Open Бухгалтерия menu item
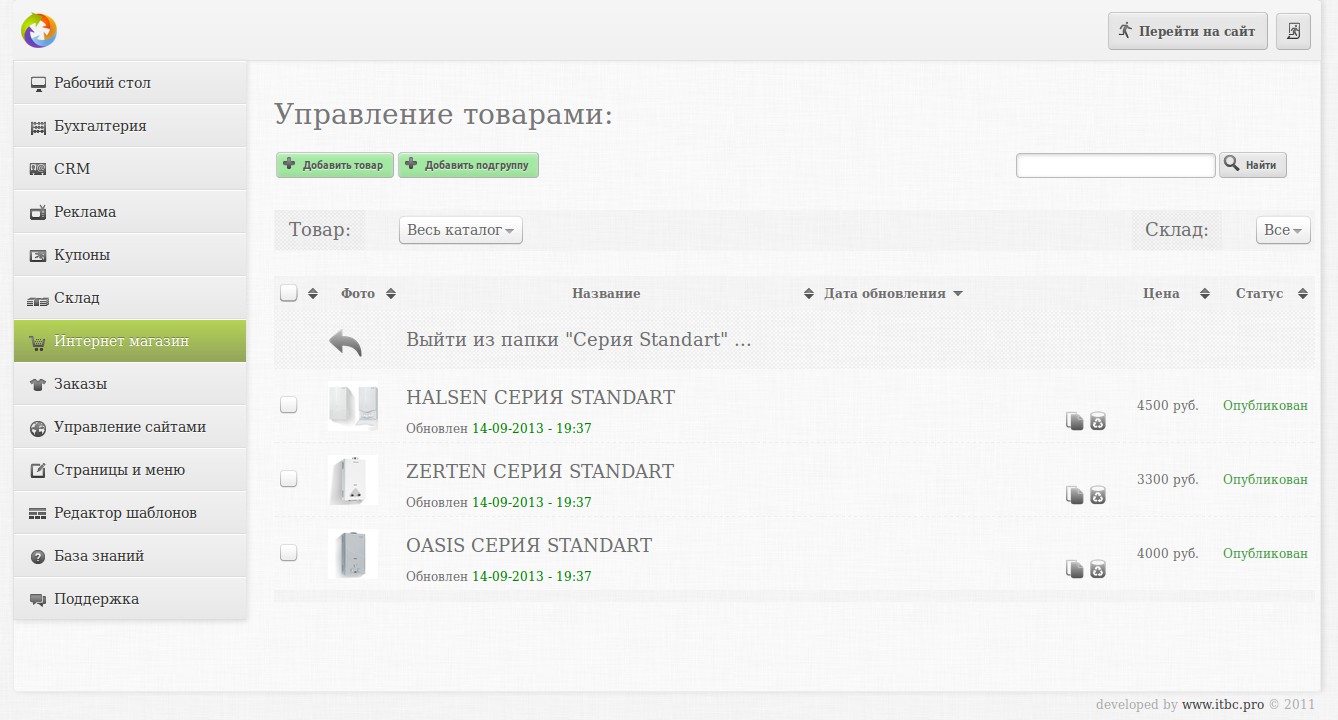 pos(130,126)
